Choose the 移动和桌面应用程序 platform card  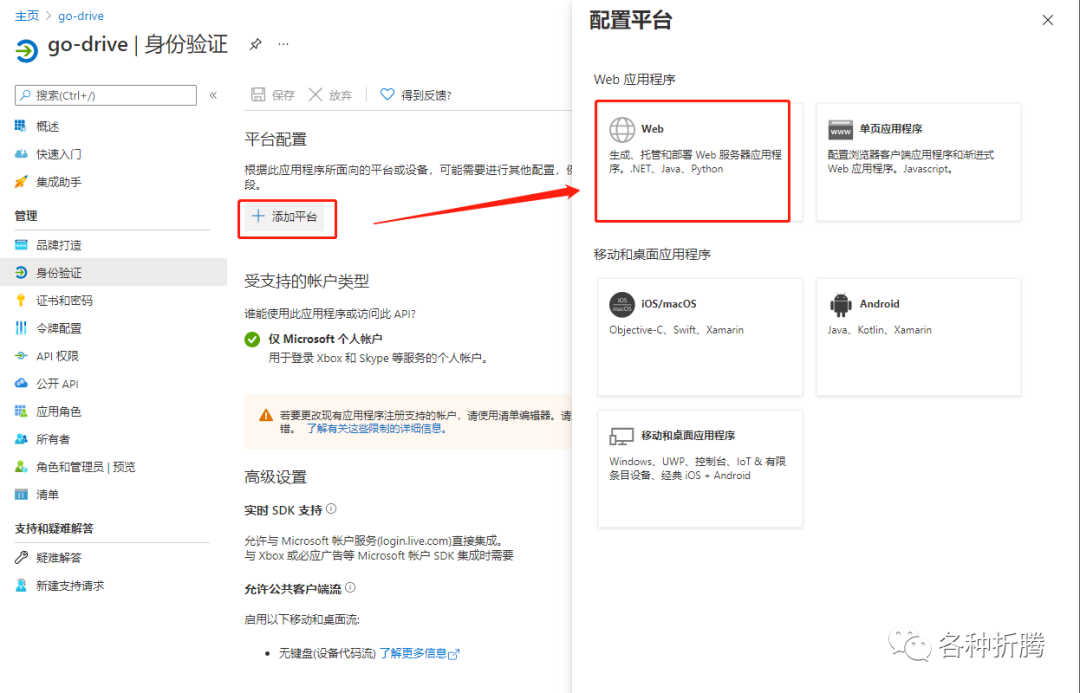700,468
